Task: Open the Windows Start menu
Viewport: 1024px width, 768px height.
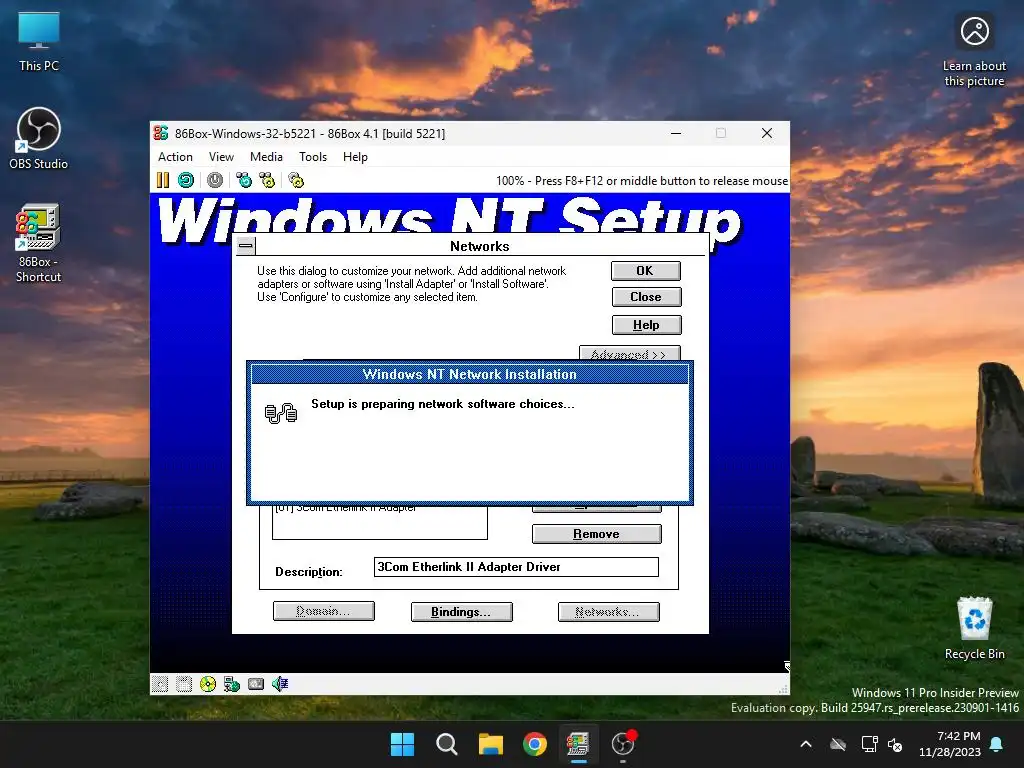Action: [x=402, y=744]
